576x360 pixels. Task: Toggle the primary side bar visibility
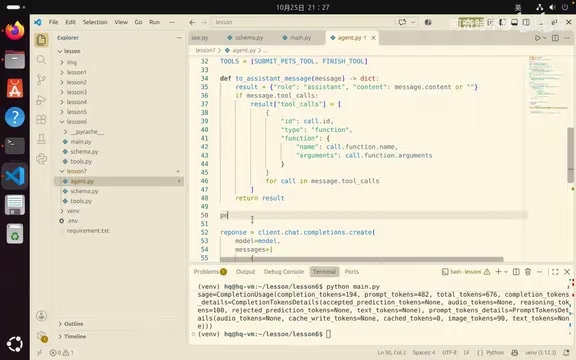502,22
